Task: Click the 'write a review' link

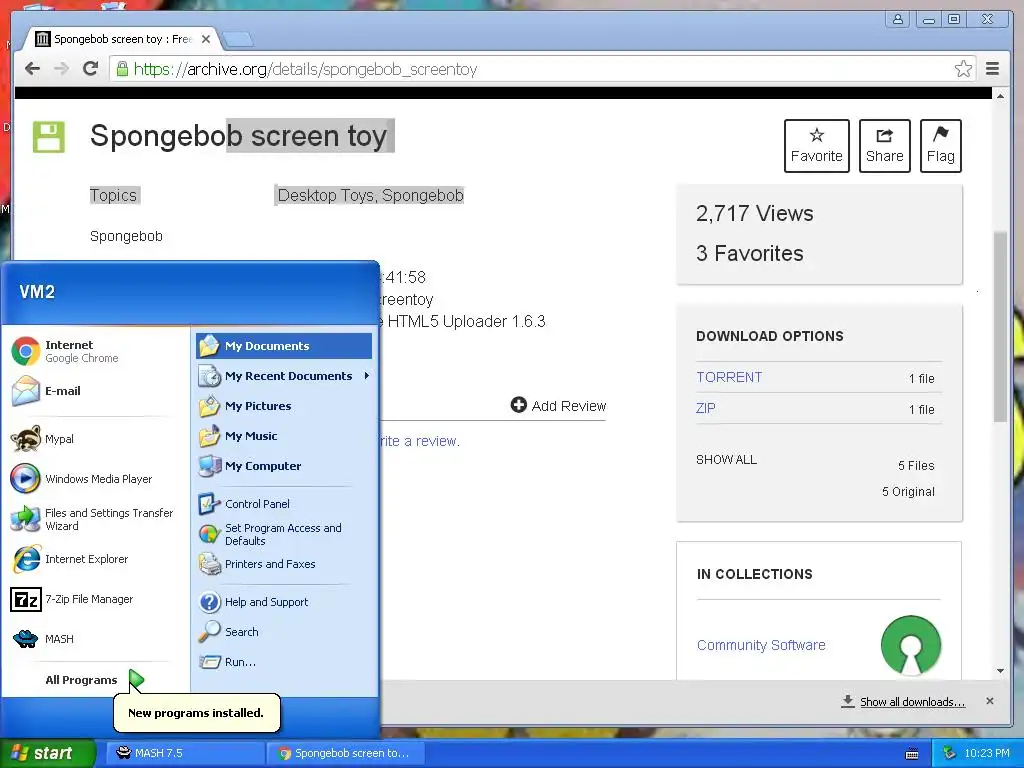Action: coord(419,441)
